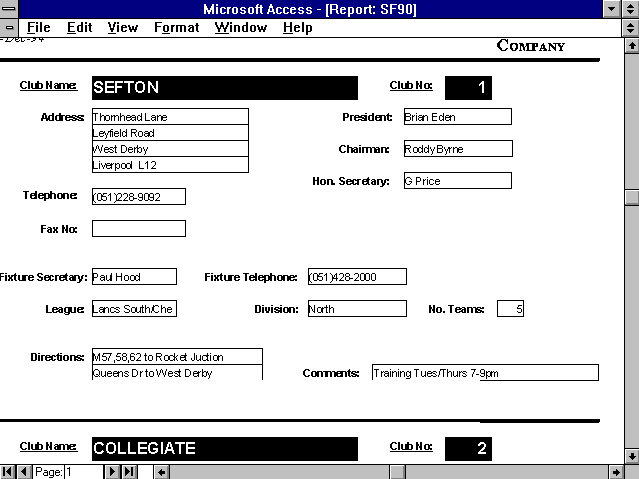Click the empty Fax No field
Screen dimensions: 639x479
pyautogui.click(x=139, y=229)
